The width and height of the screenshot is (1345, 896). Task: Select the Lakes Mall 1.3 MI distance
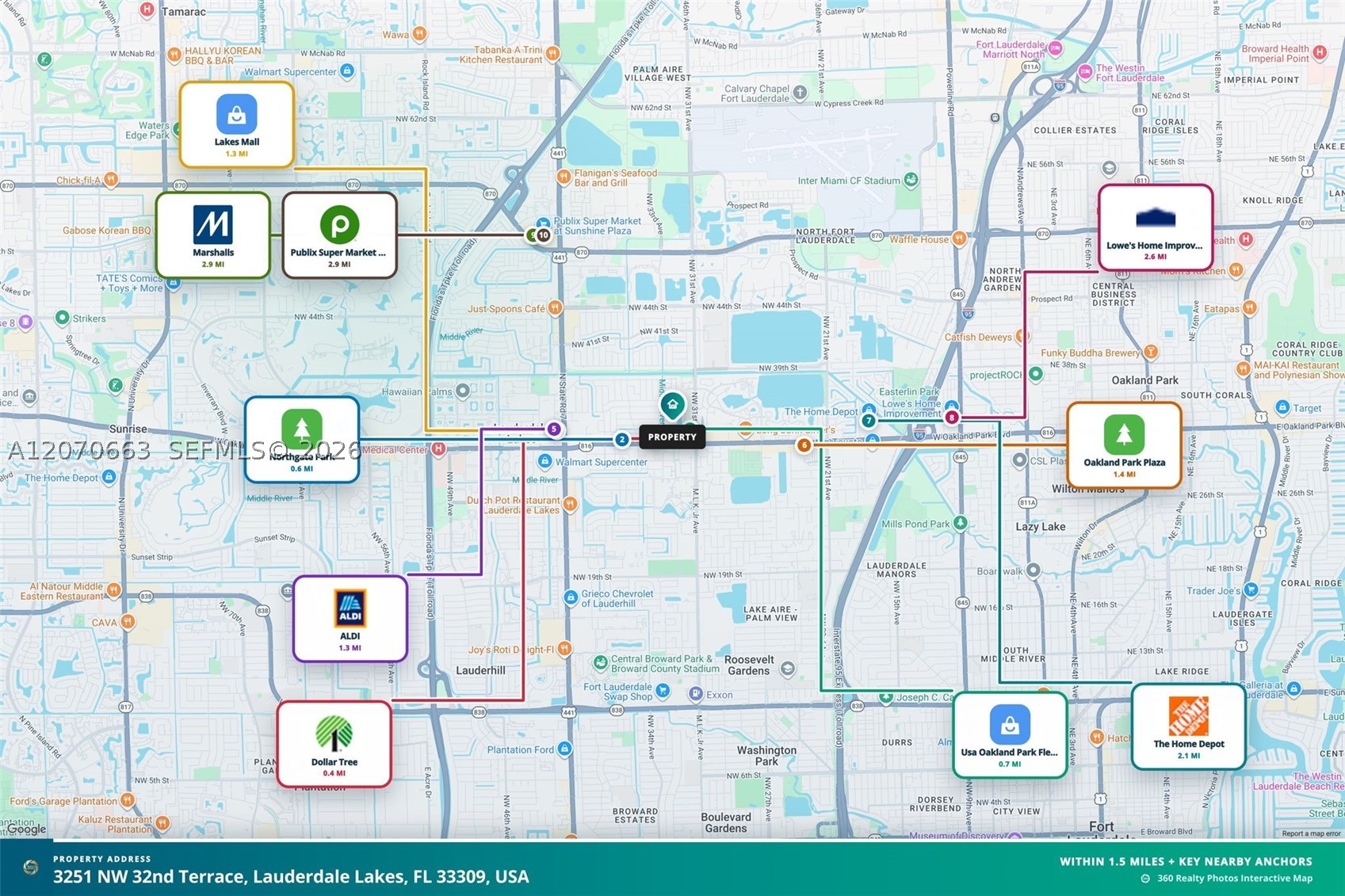coord(236,154)
